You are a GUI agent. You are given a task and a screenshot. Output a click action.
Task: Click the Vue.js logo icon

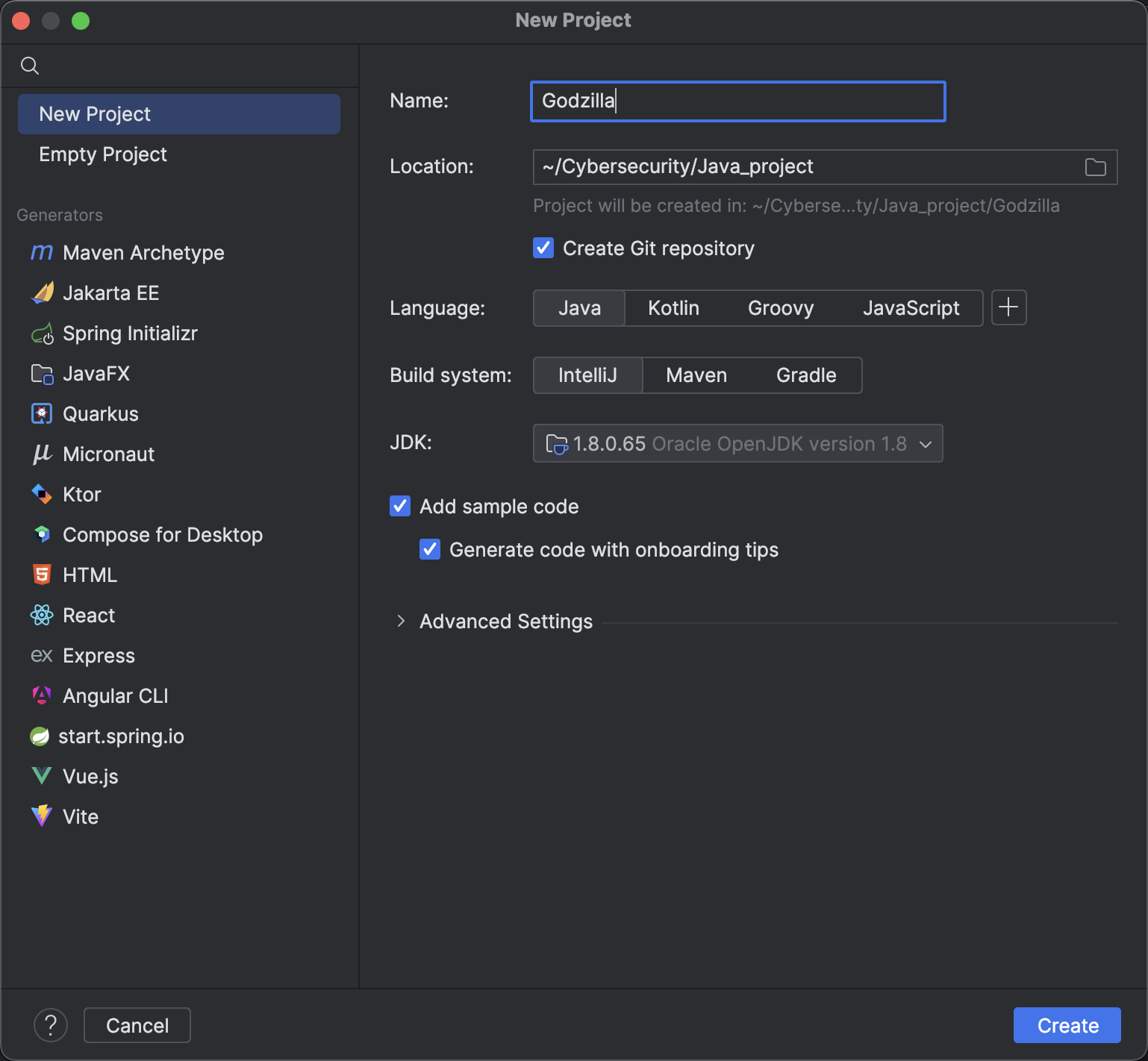(42, 777)
